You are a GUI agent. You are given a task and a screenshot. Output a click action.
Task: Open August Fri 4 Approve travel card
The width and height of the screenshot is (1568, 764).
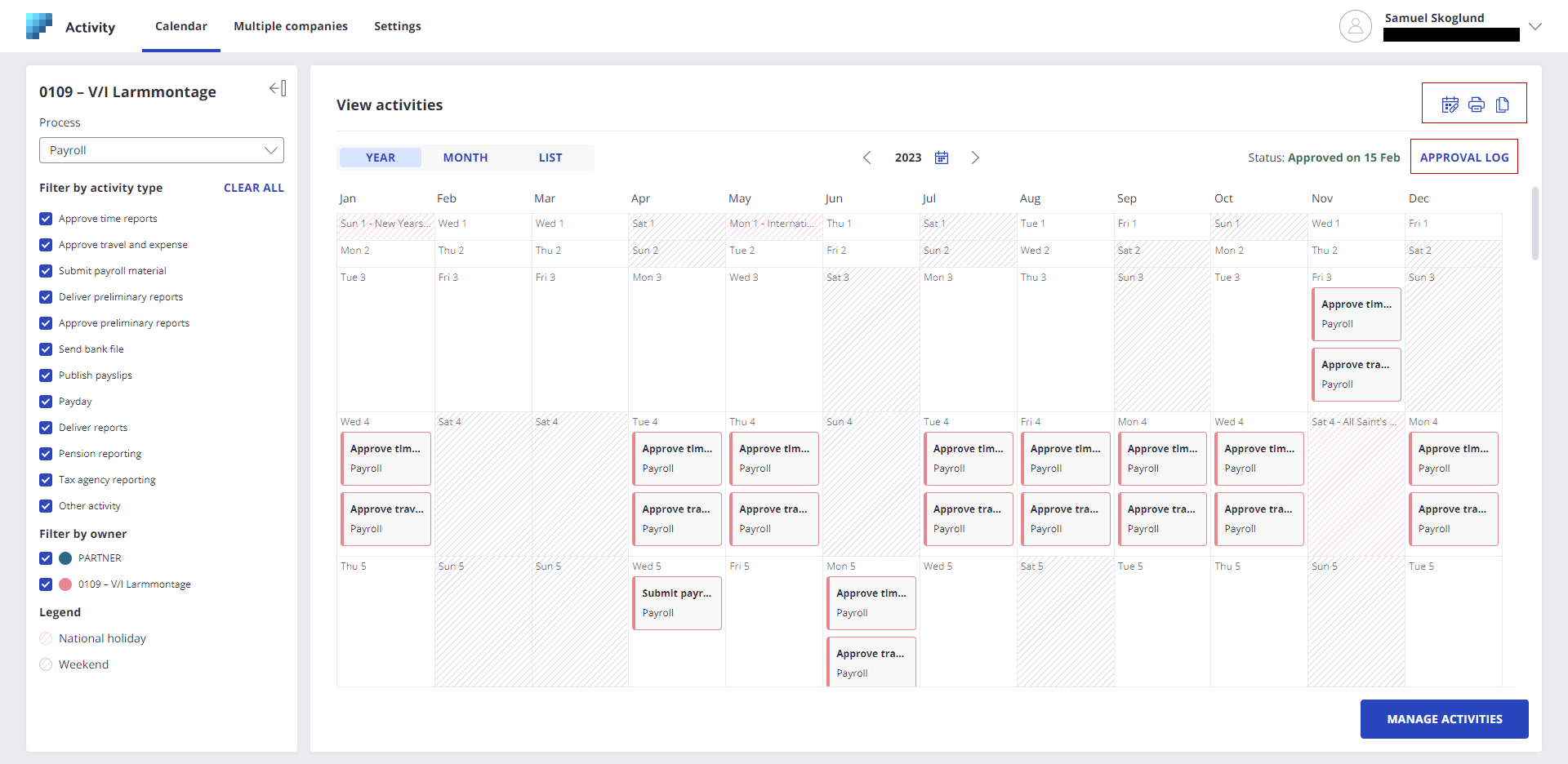pyautogui.click(x=1066, y=519)
